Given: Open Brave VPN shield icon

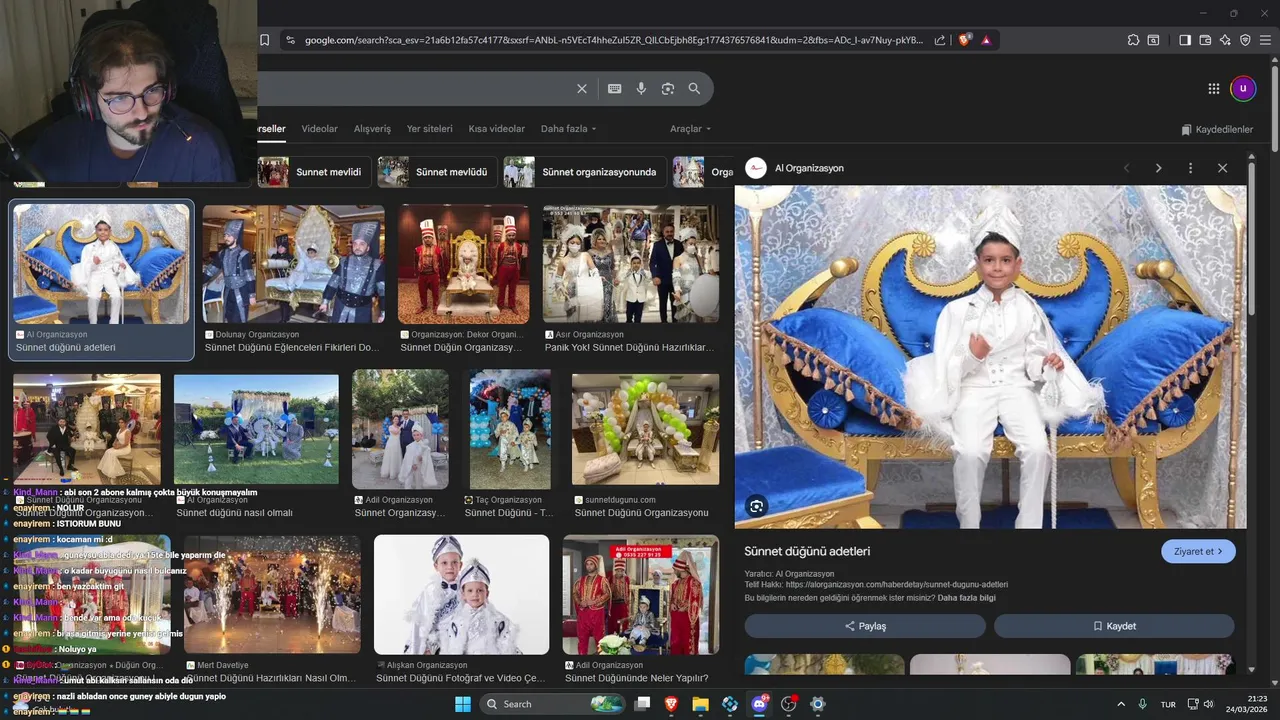Looking at the screenshot, I should coord(1245,40).
